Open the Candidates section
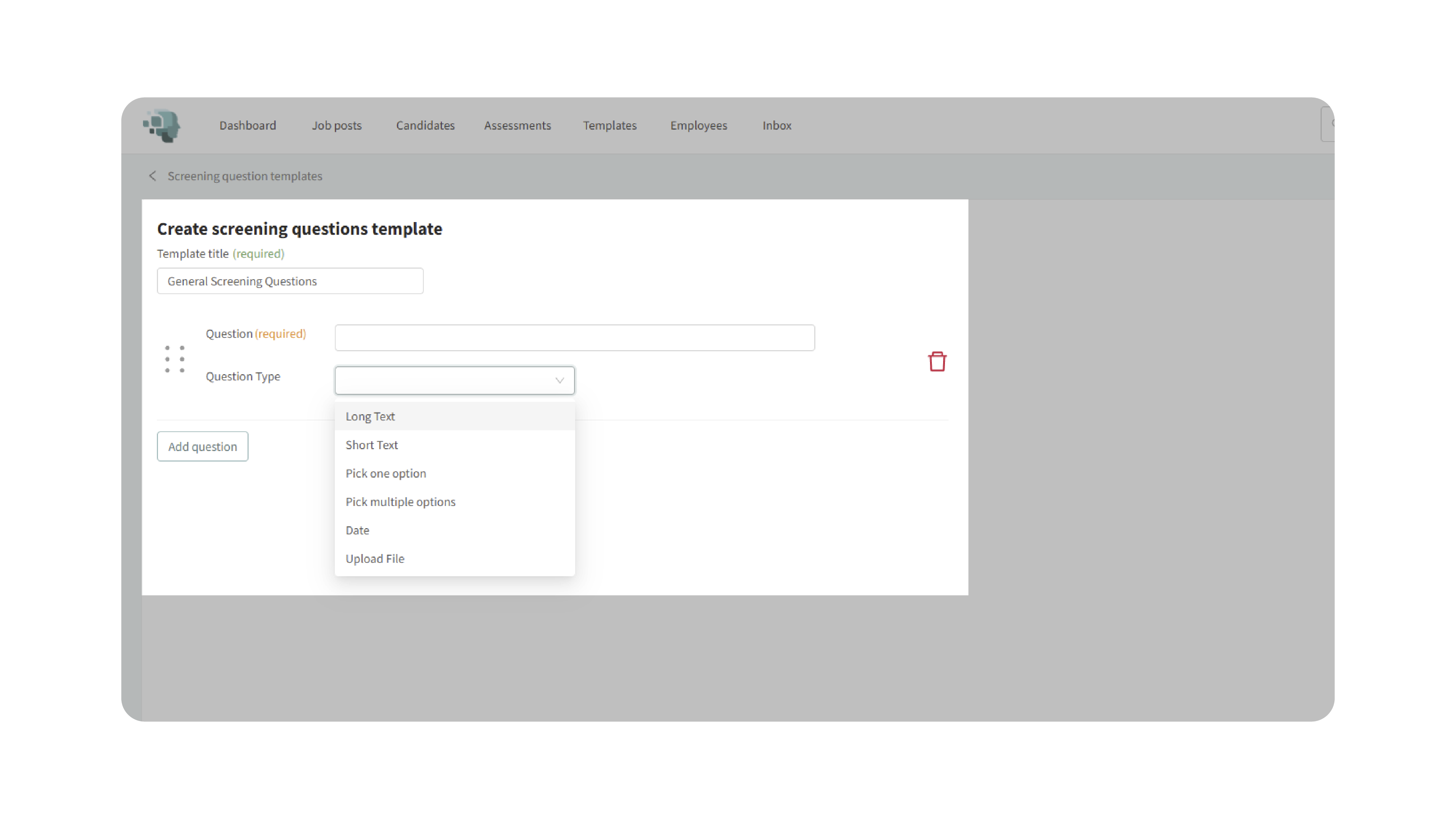Viewport: 1456px width, 819px height. coord(425,126)
